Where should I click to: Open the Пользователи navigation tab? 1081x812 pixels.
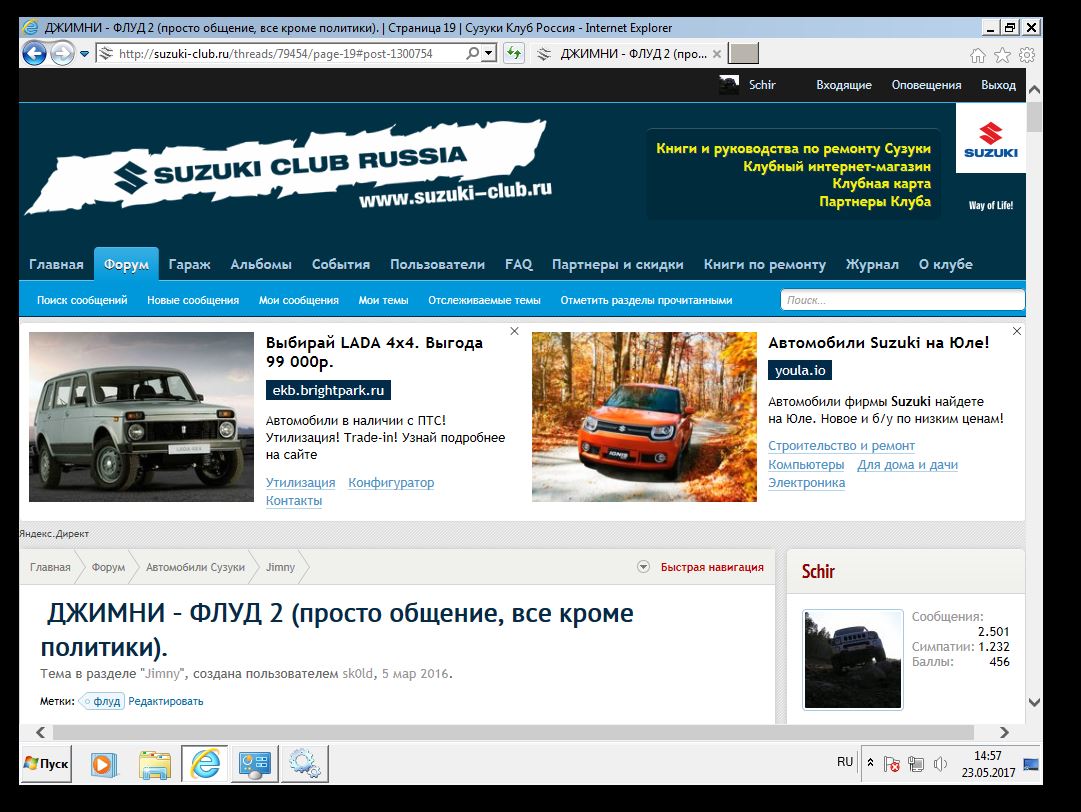click(437, 264)
